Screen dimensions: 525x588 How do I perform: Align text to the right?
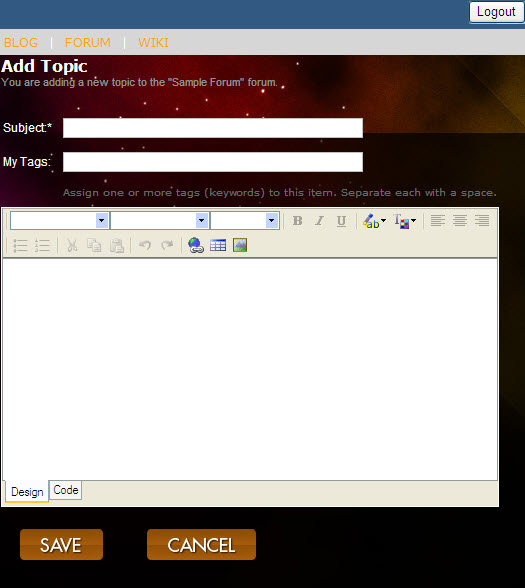[x=482, y=221]
